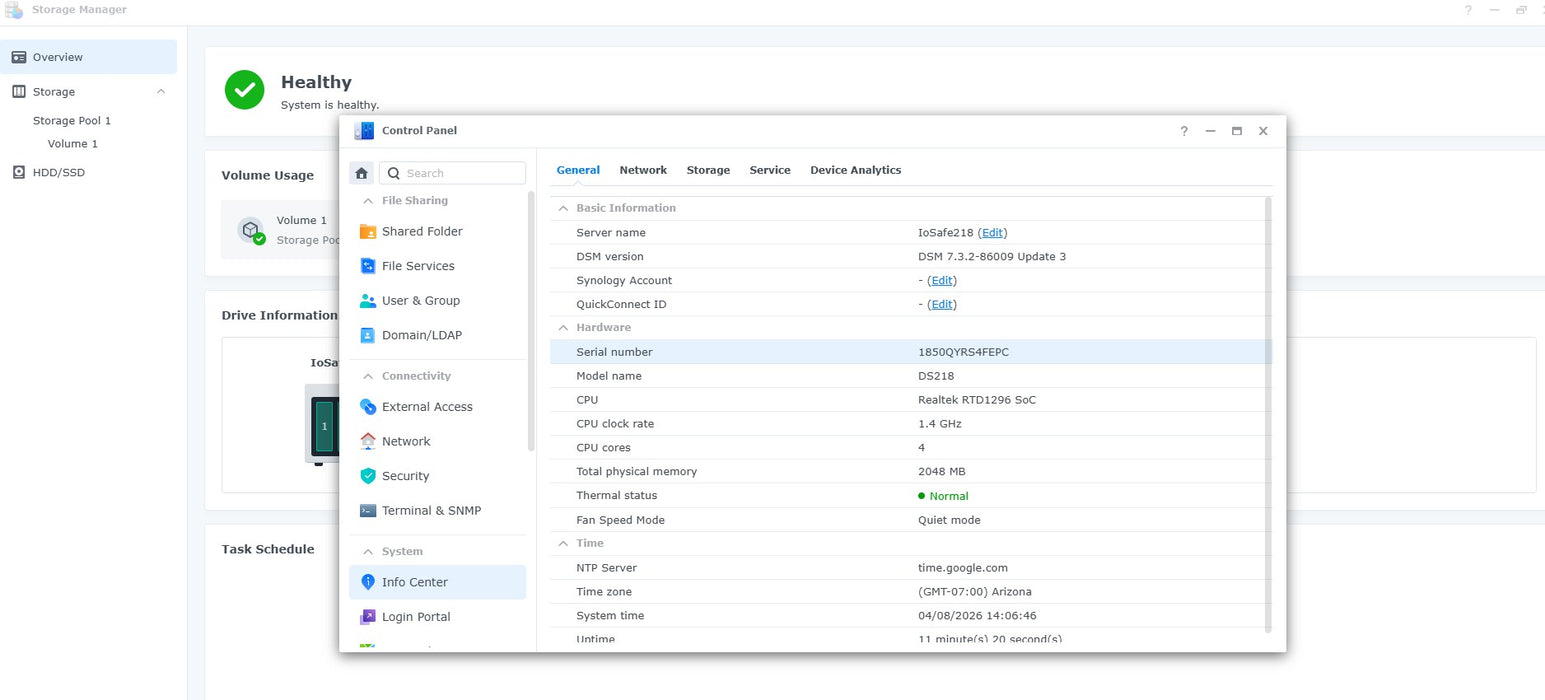The width and height of the screenshot is (1545, 700).
Task: Open Domain/LDAP icon
Action: coord(368,335)
